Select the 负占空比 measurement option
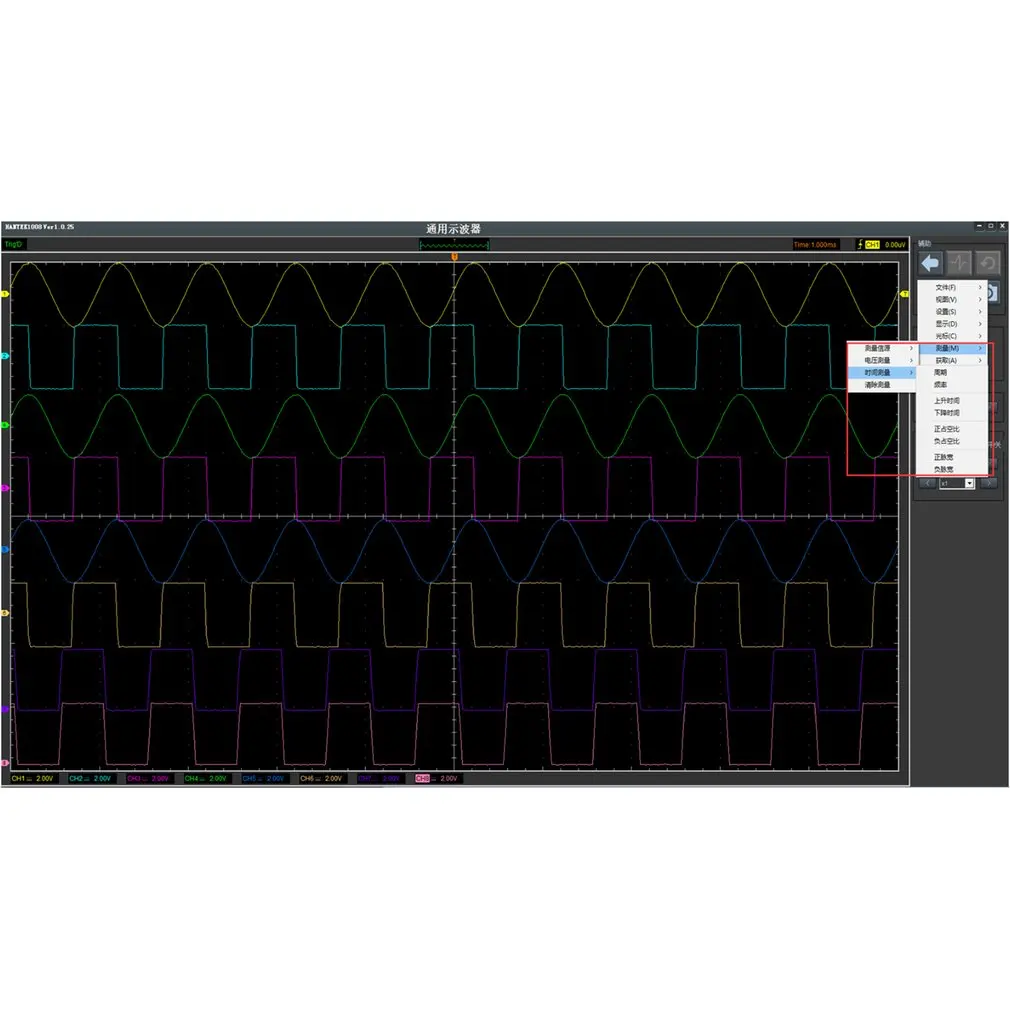 point(952,441)
